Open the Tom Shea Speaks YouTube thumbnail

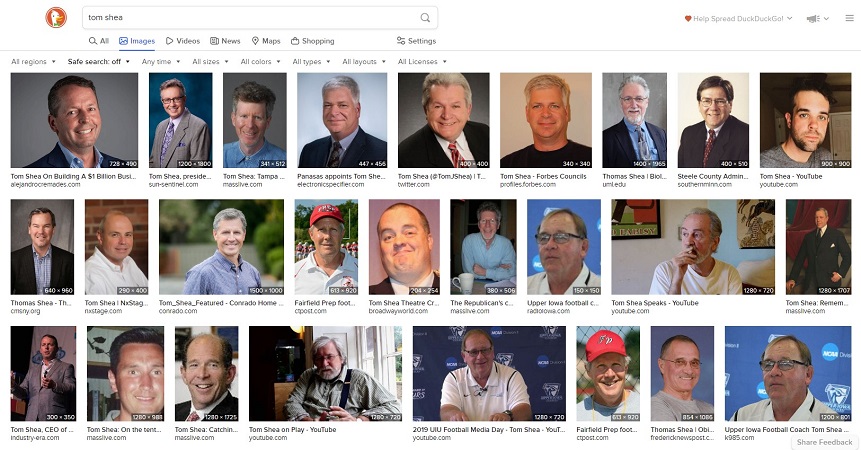pyautogui.click(x=693, y=247)
